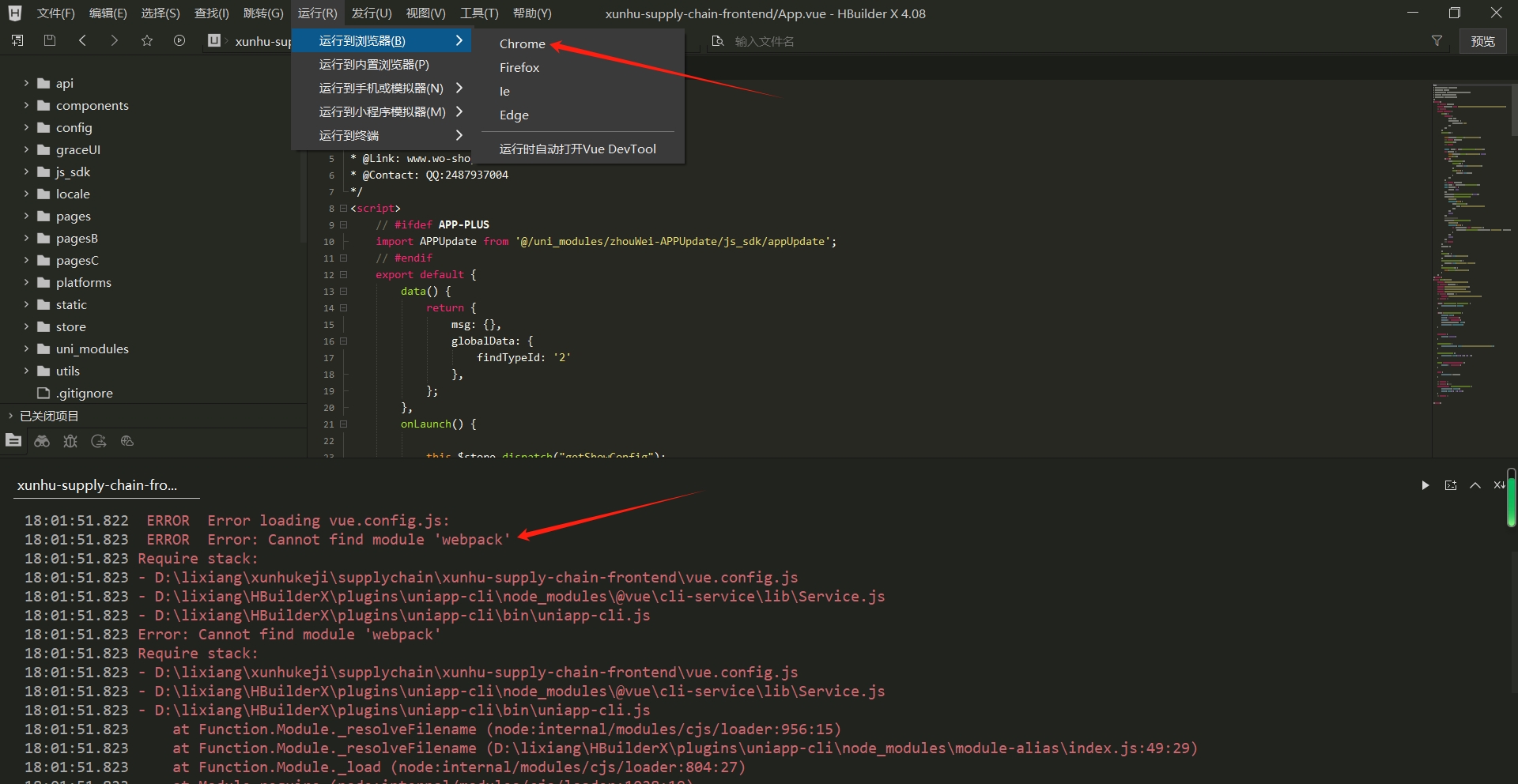The height and width of the screenshot is (784, 1518).
Task: Click 运行时自动打开Vue DevTool option
Action: tap(577, 149)
